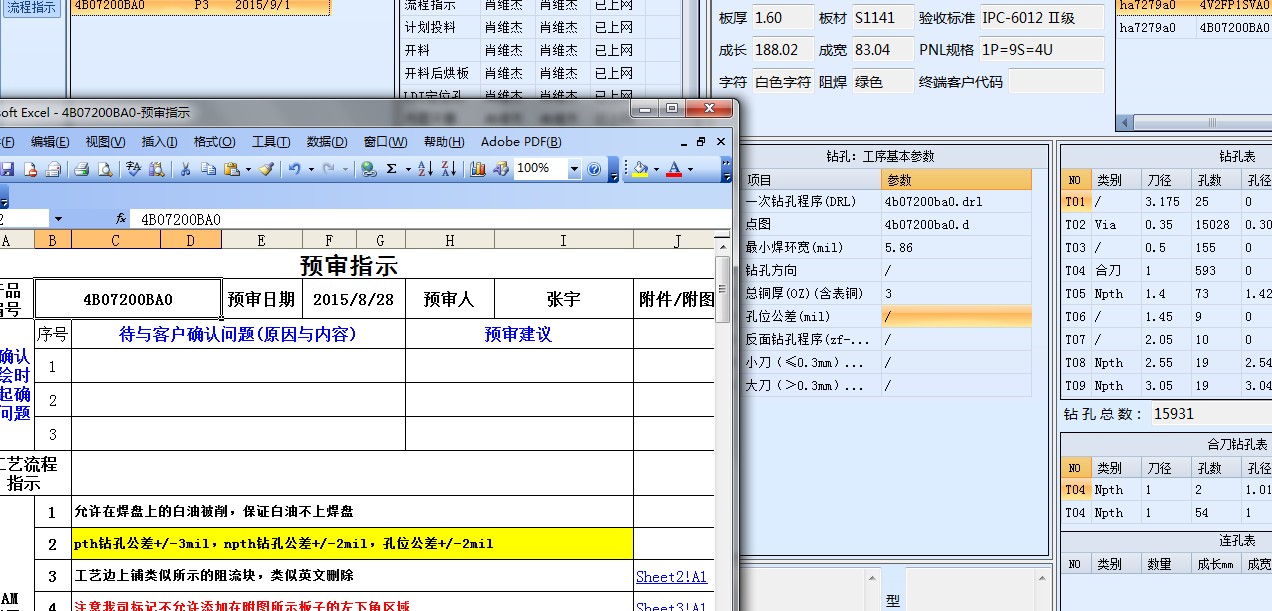Click the Insert Hyperlink globe icon
This screenshot has width=1272, height=611.
(368, 169)
